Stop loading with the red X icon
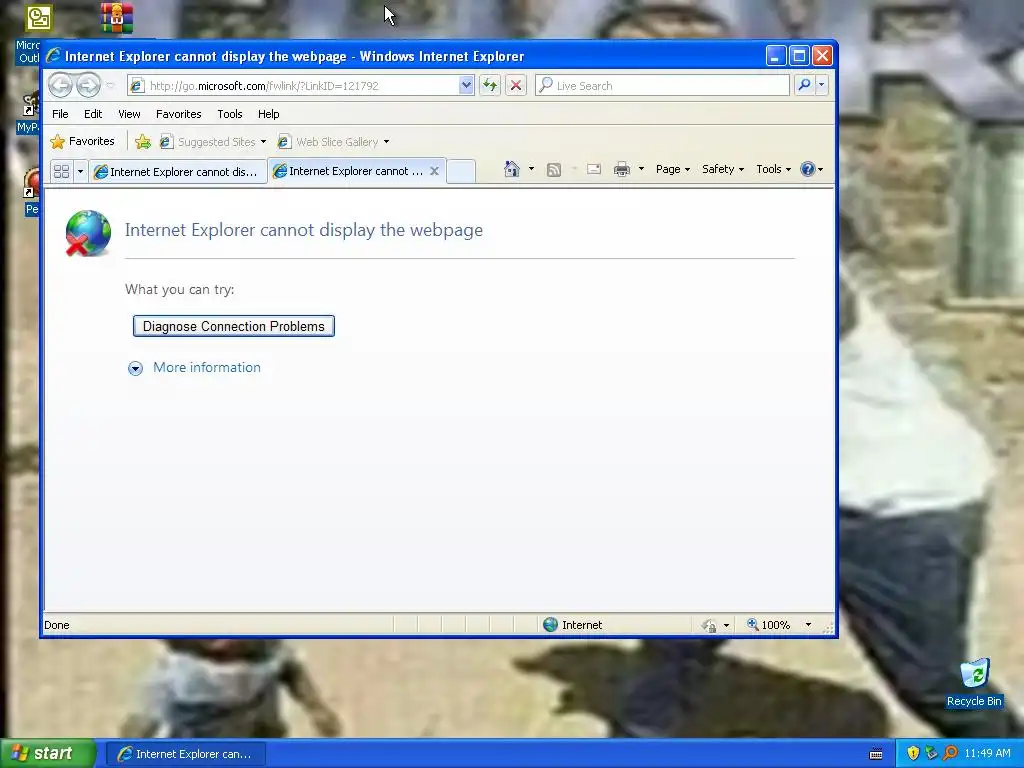1024x768 pixels. (516, 86)
